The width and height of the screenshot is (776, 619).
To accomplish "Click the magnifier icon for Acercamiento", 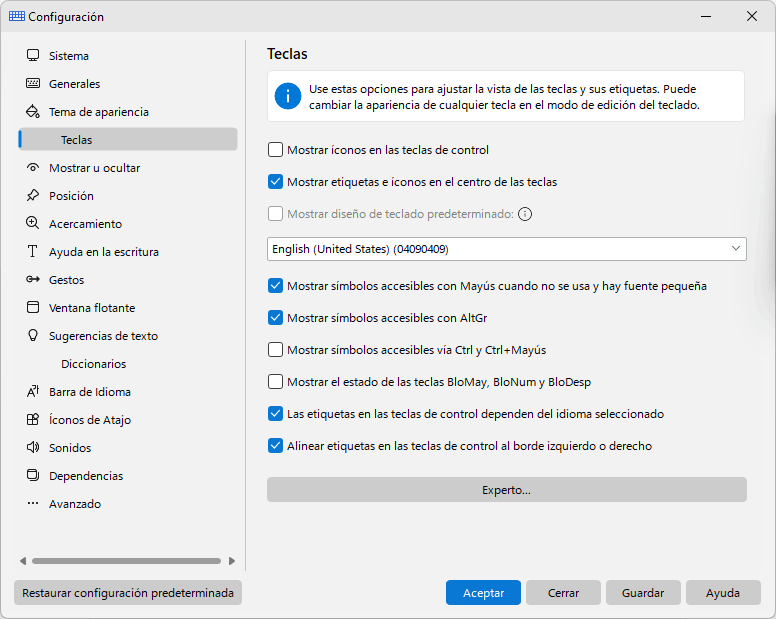I will (33, 223).
